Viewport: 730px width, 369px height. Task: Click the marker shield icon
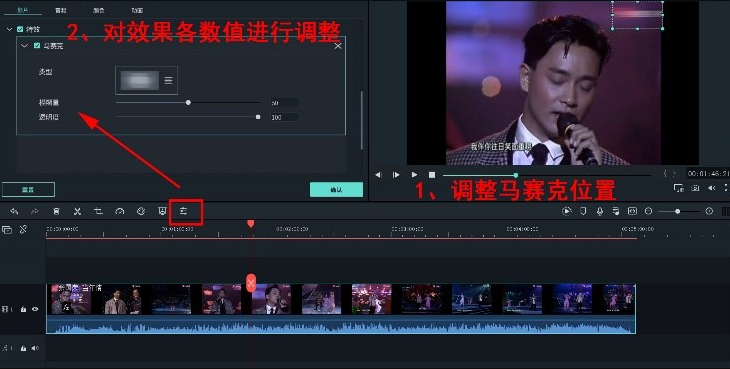pos(583,211)
